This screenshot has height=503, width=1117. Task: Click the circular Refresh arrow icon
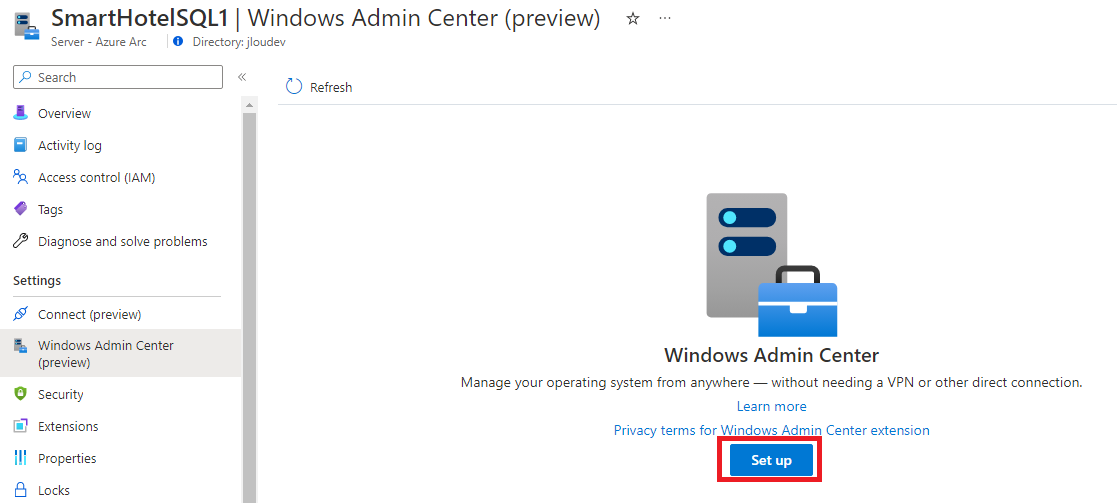[293, 87]
